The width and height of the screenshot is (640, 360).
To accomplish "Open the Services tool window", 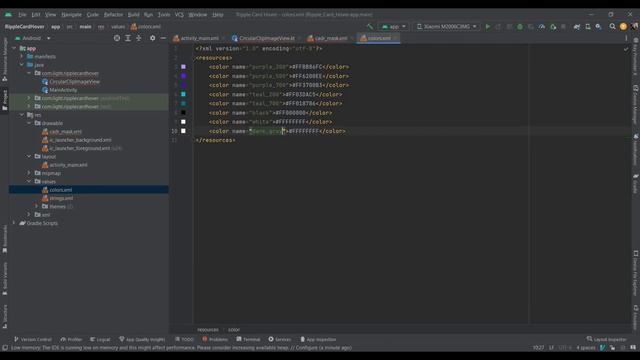I will (280, 339).
